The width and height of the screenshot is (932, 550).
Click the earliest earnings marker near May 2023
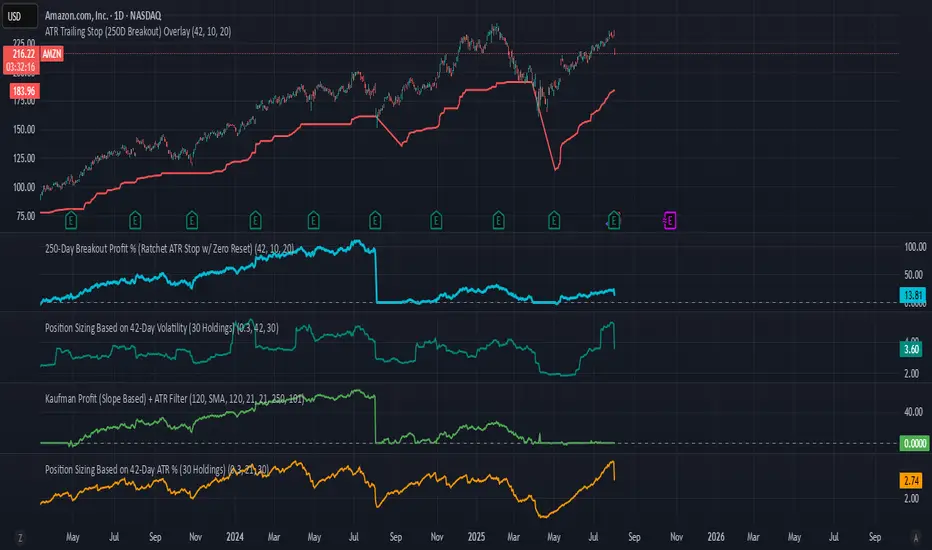(71, 221)
